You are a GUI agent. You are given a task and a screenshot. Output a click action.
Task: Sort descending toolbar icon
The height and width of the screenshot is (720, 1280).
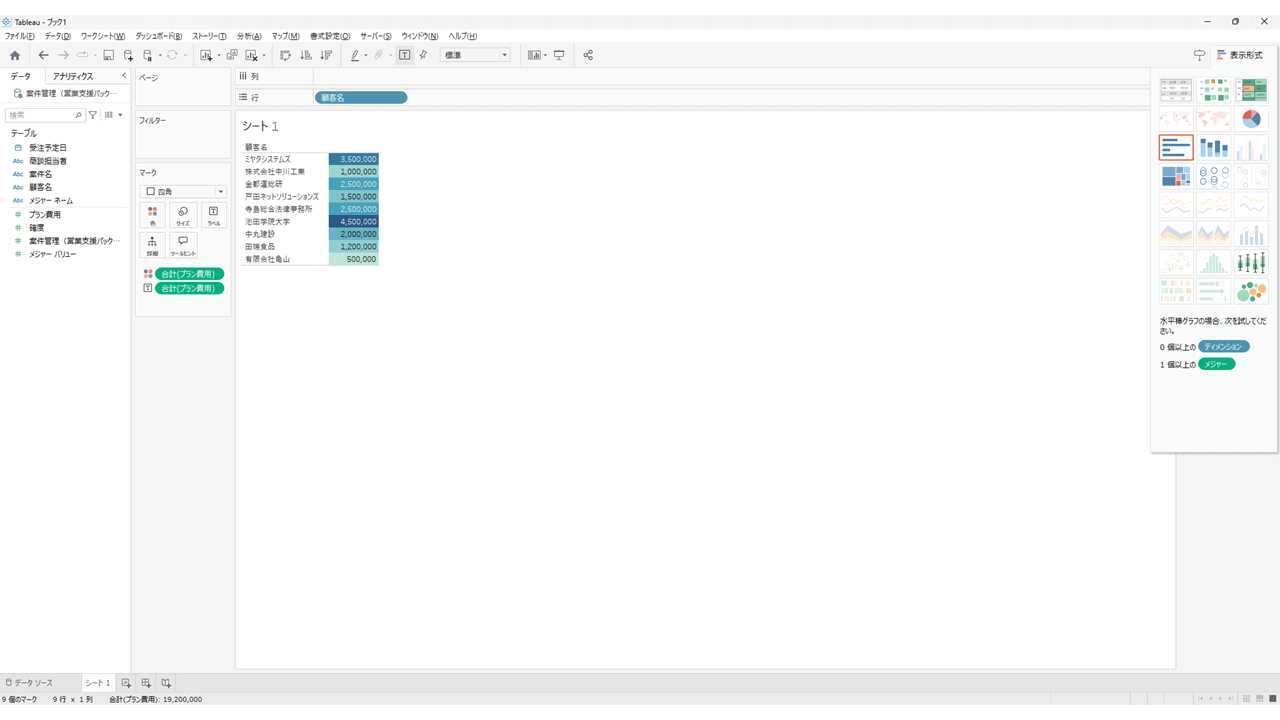point(326,55)
